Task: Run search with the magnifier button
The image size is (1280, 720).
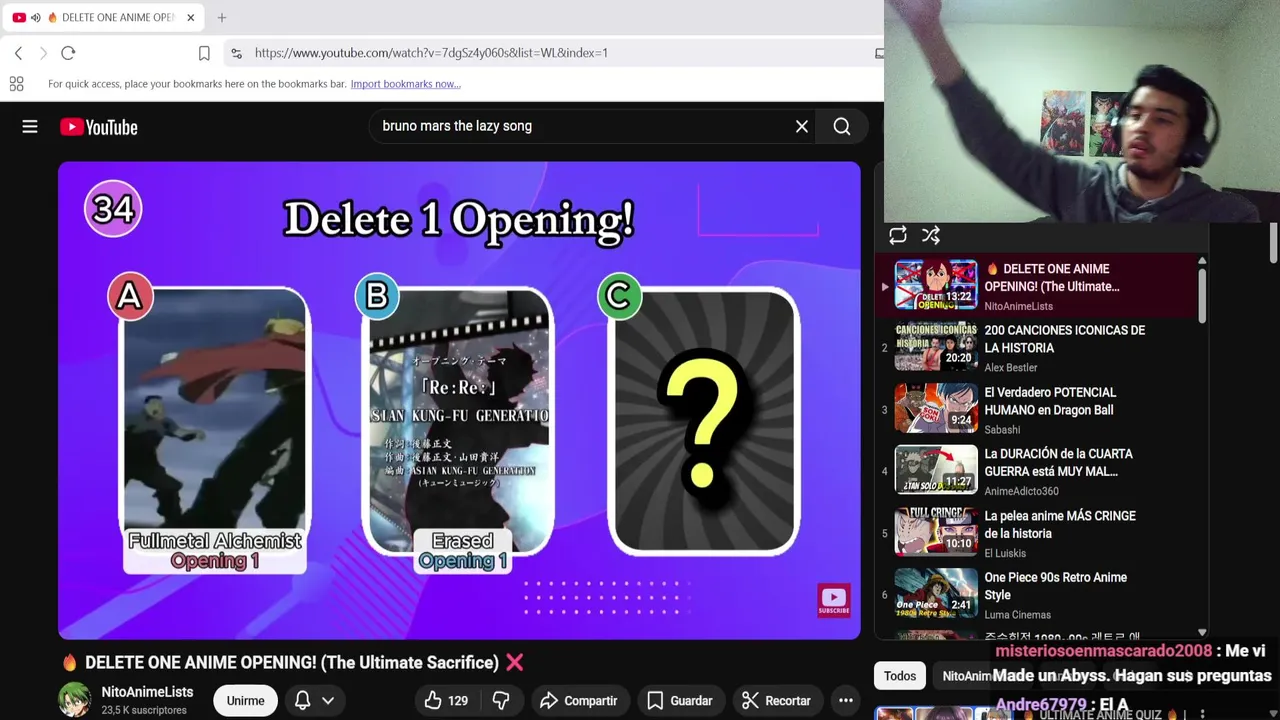Action: (842, 126)
